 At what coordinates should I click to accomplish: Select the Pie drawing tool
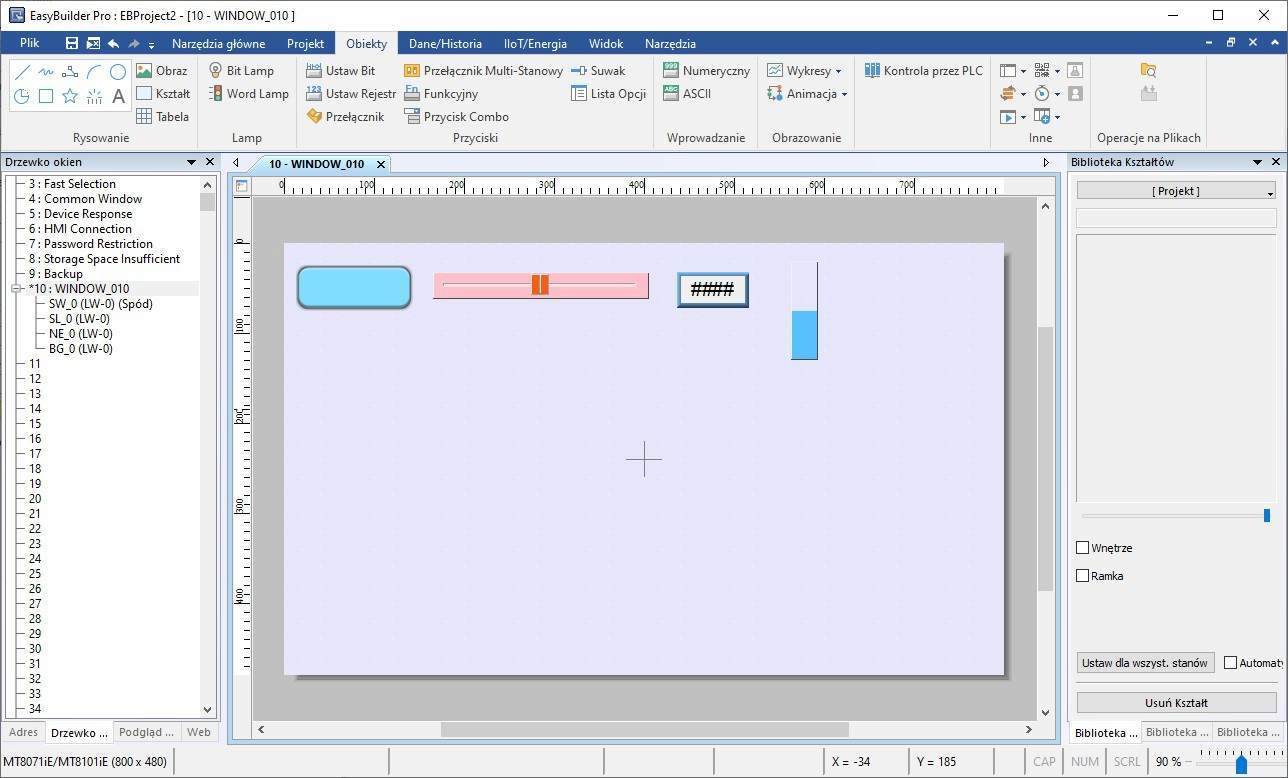click(22, 96)
